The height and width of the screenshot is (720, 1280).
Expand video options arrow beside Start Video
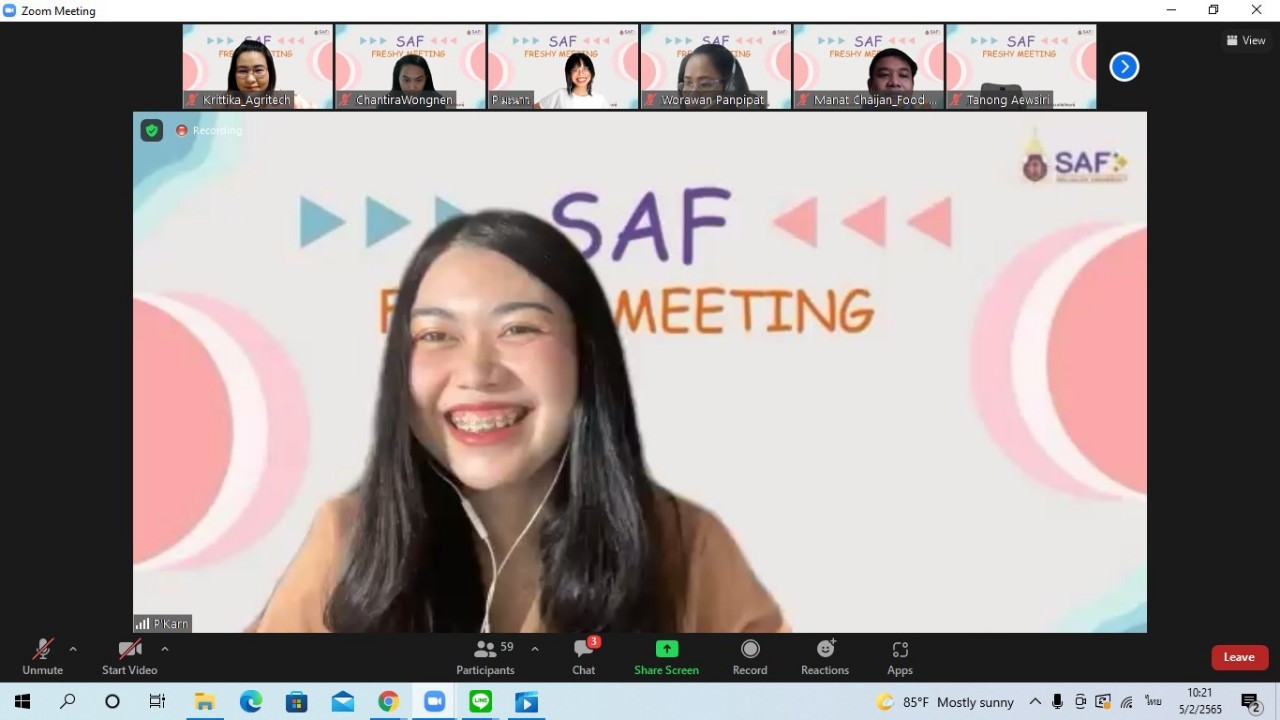click(x=165, y=649)
